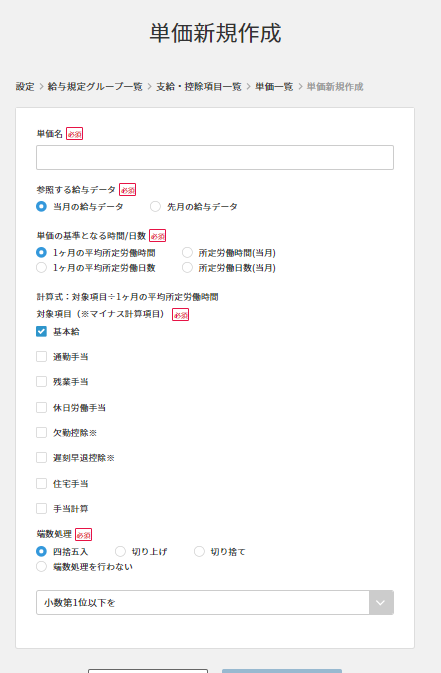Image resolution: width=441 pixels, height=673 pixels.
Task: Enable the 手当計算 checkbox
Action: 41,509
